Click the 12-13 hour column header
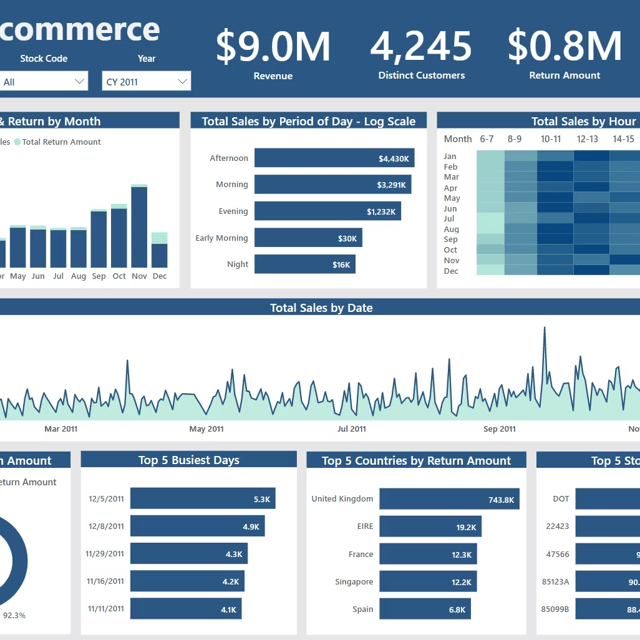The image size is (640, 640). tap(587, 139)
